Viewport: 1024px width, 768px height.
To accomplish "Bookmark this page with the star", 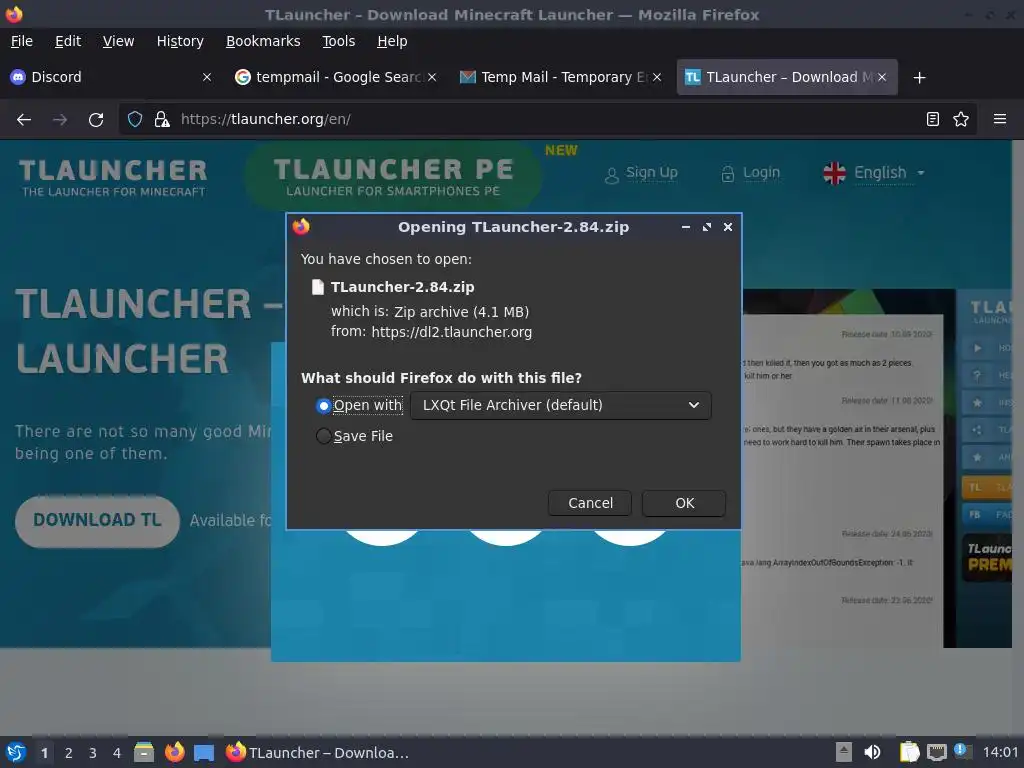I will click(961, 120).
